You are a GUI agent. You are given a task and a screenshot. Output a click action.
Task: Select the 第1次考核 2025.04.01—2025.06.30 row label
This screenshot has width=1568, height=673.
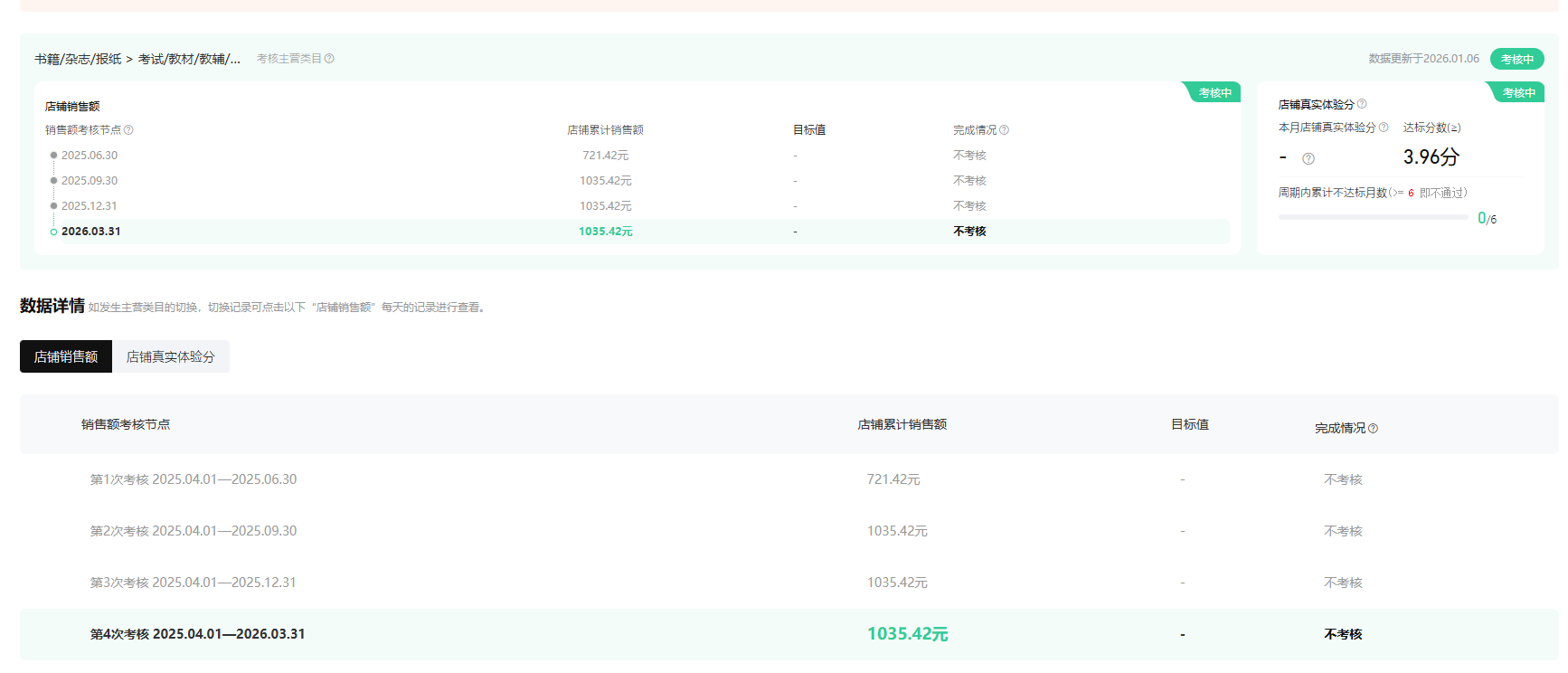194,479
